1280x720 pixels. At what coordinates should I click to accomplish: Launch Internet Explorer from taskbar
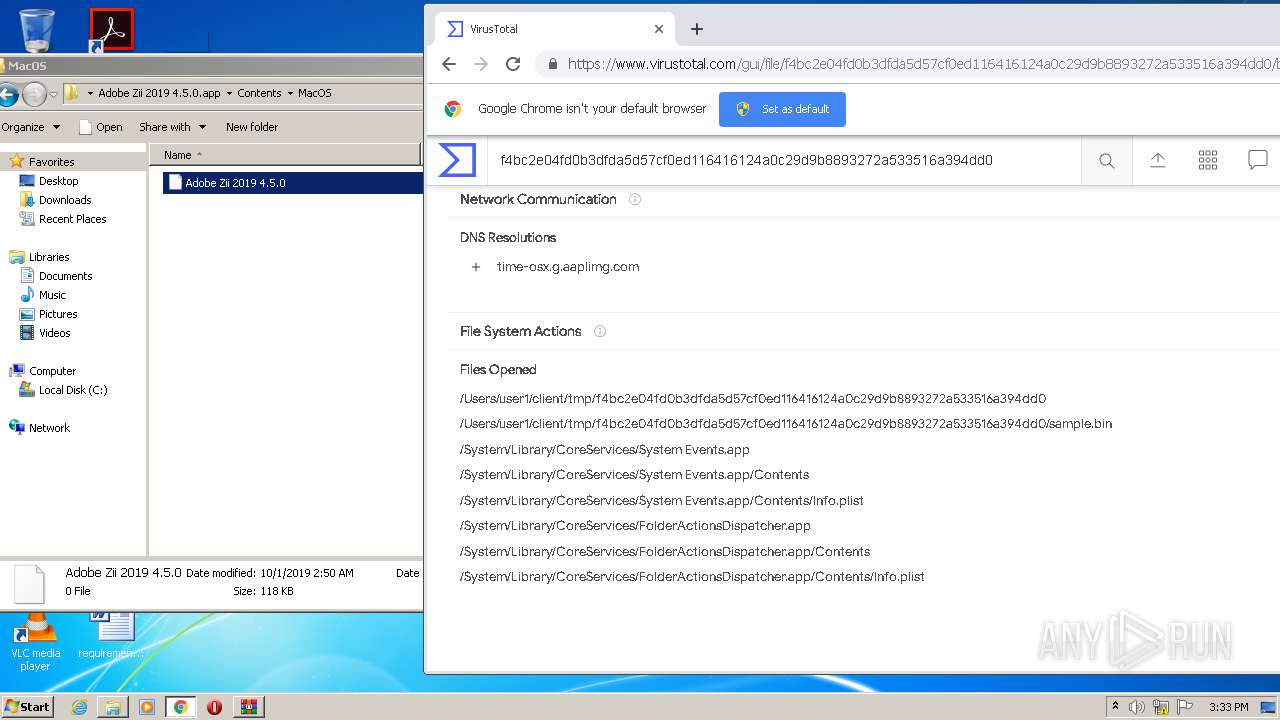coord(79,707)
